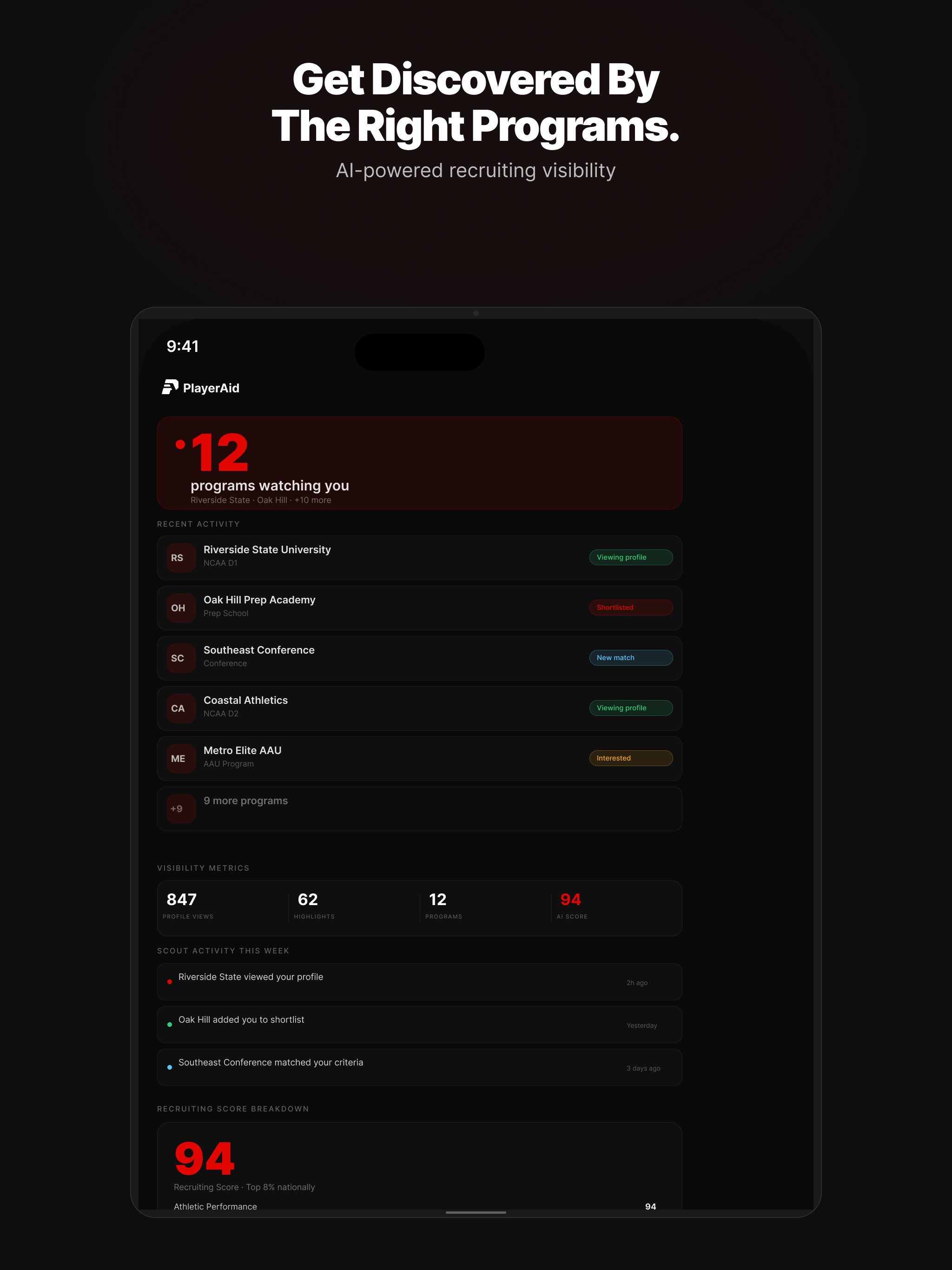Viewport: 952px width, 1270px height.
Task: Click the home indicator bar at bottom
Action: [x=476, y=1212]
